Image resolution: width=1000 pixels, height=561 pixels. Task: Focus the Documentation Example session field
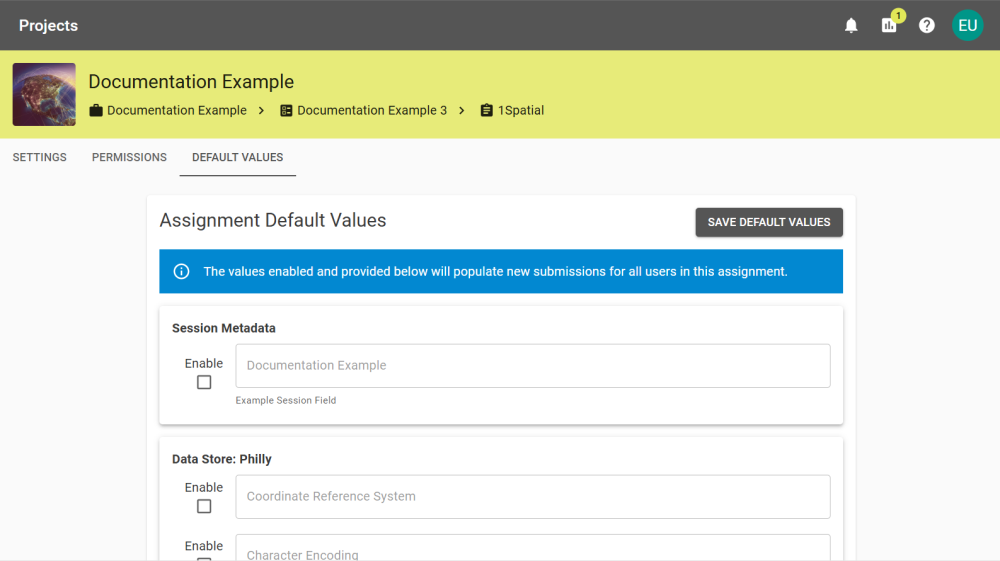tap(533, 366)
